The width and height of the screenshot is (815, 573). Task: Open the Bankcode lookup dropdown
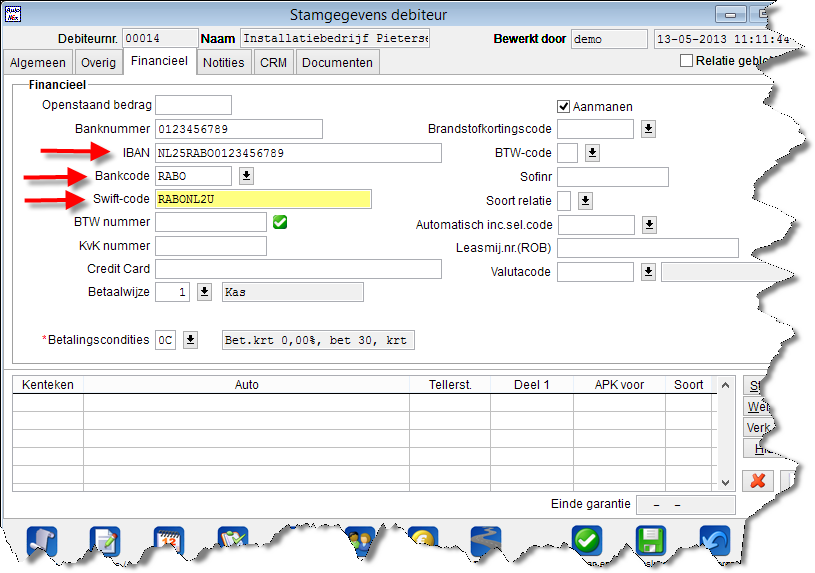[x=246, y=176]
